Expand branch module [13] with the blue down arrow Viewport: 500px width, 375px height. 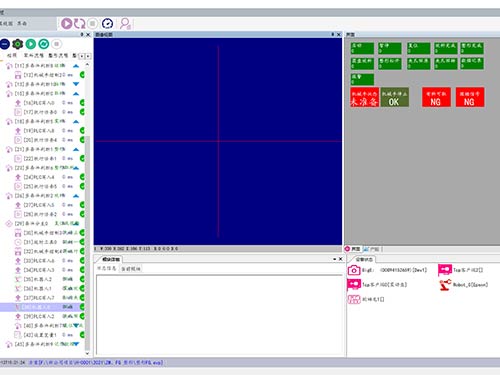tap(76, 84)
